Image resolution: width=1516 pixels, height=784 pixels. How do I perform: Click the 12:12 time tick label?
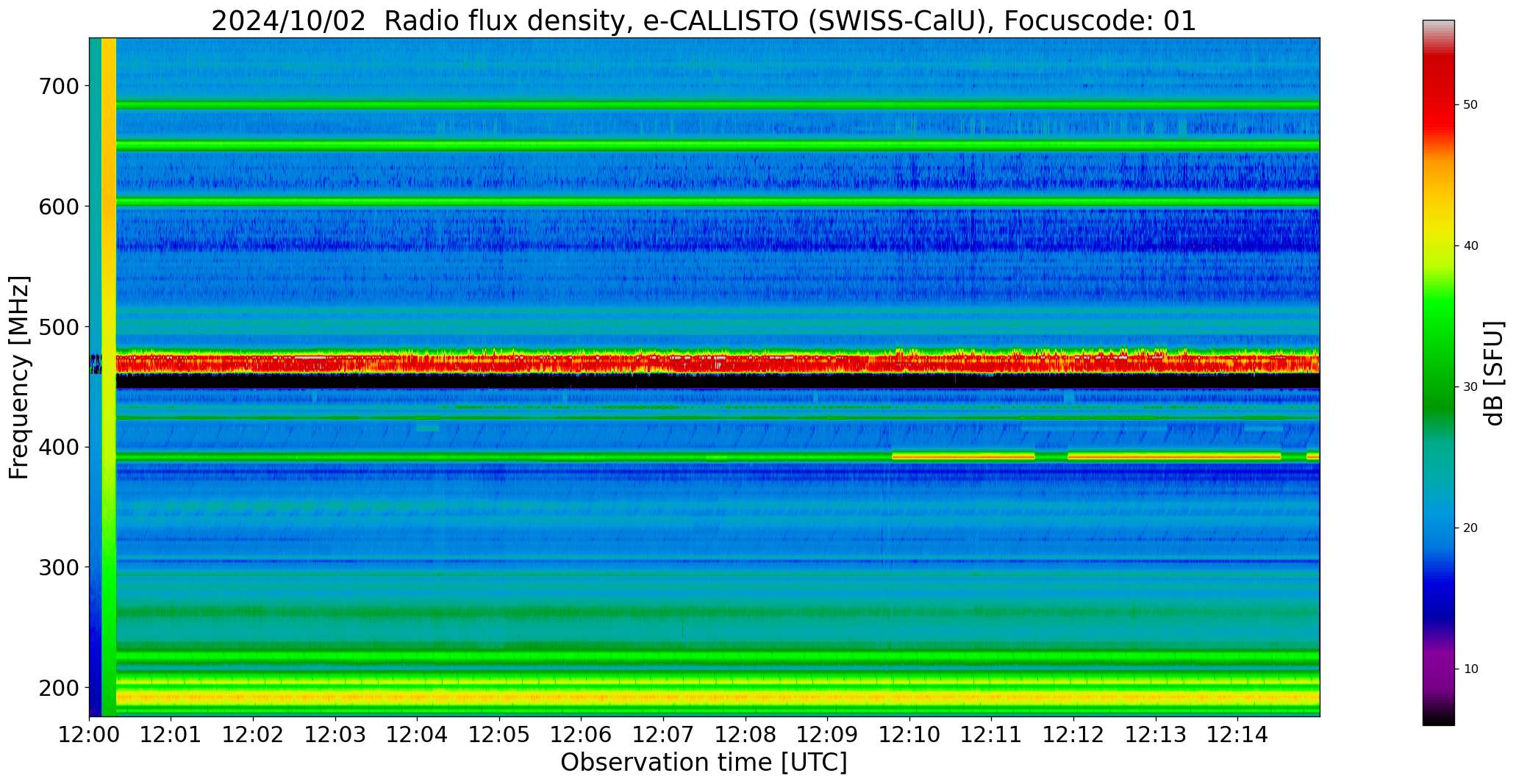1074,735
